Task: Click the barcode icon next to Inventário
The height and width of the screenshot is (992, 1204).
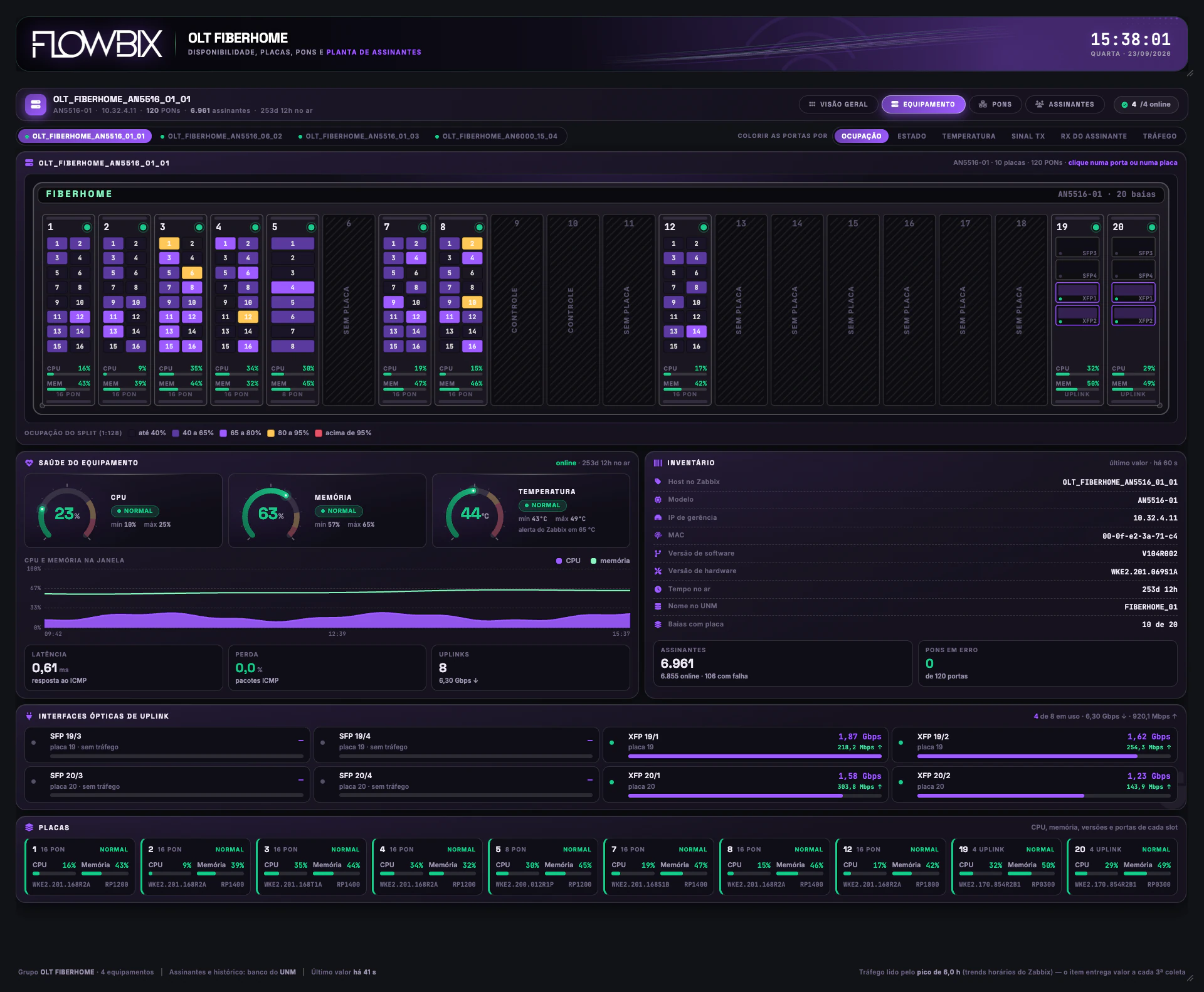Action: coord(658,463)
